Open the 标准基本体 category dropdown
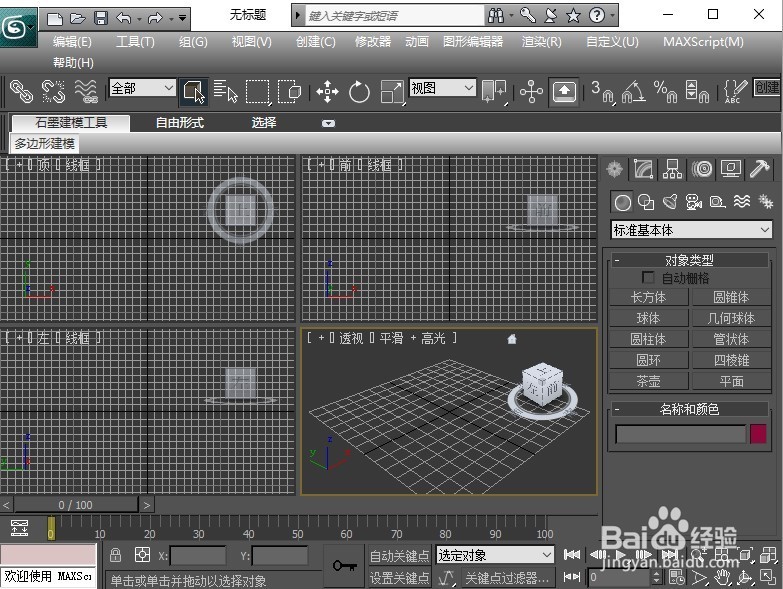Image resolution: width=783 pixels, height=589 pixels. pos(691,230)
